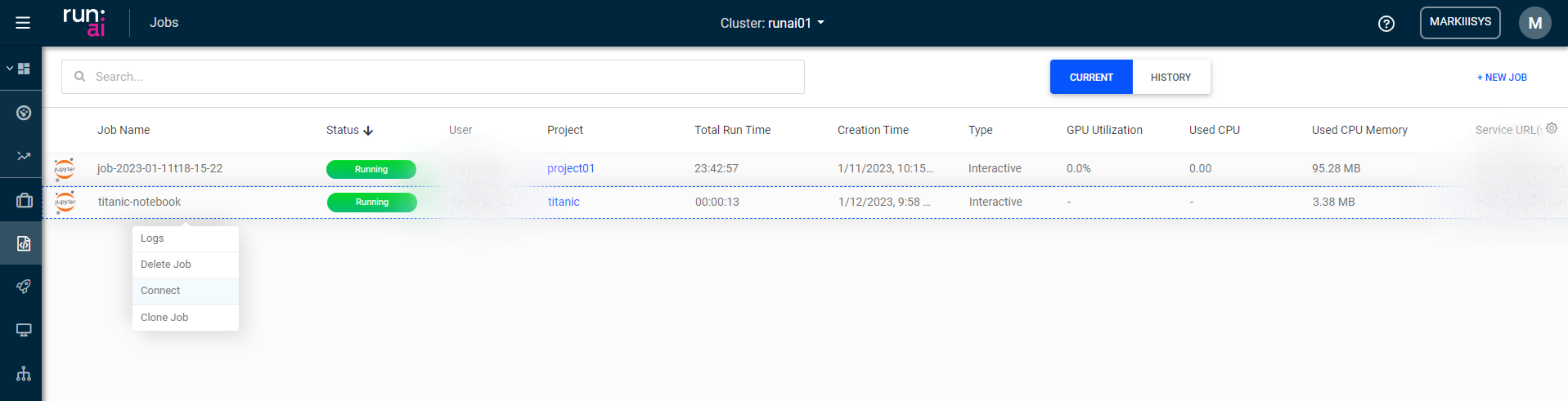Sort by the GPU Utilization header
Screen dimensions: 1568x401
(x=1104, y=130)
